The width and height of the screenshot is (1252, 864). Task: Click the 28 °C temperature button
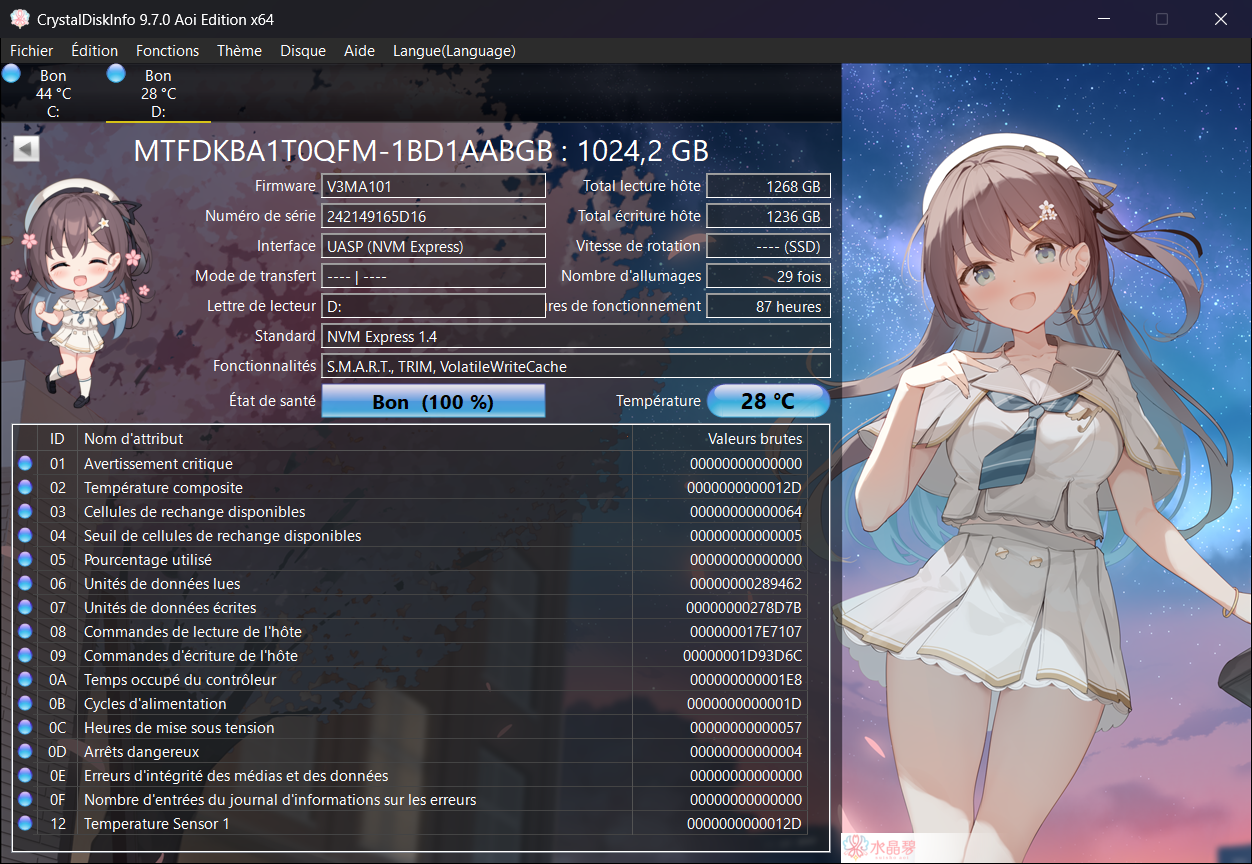[768, 401]
